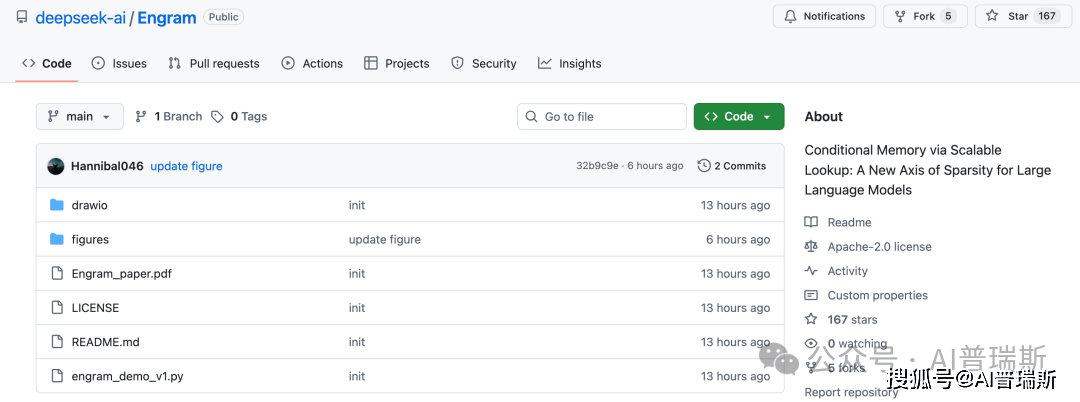Switch to the Projects tab
This screenshot has height=402, width=1080.
[x=397, y=63]
